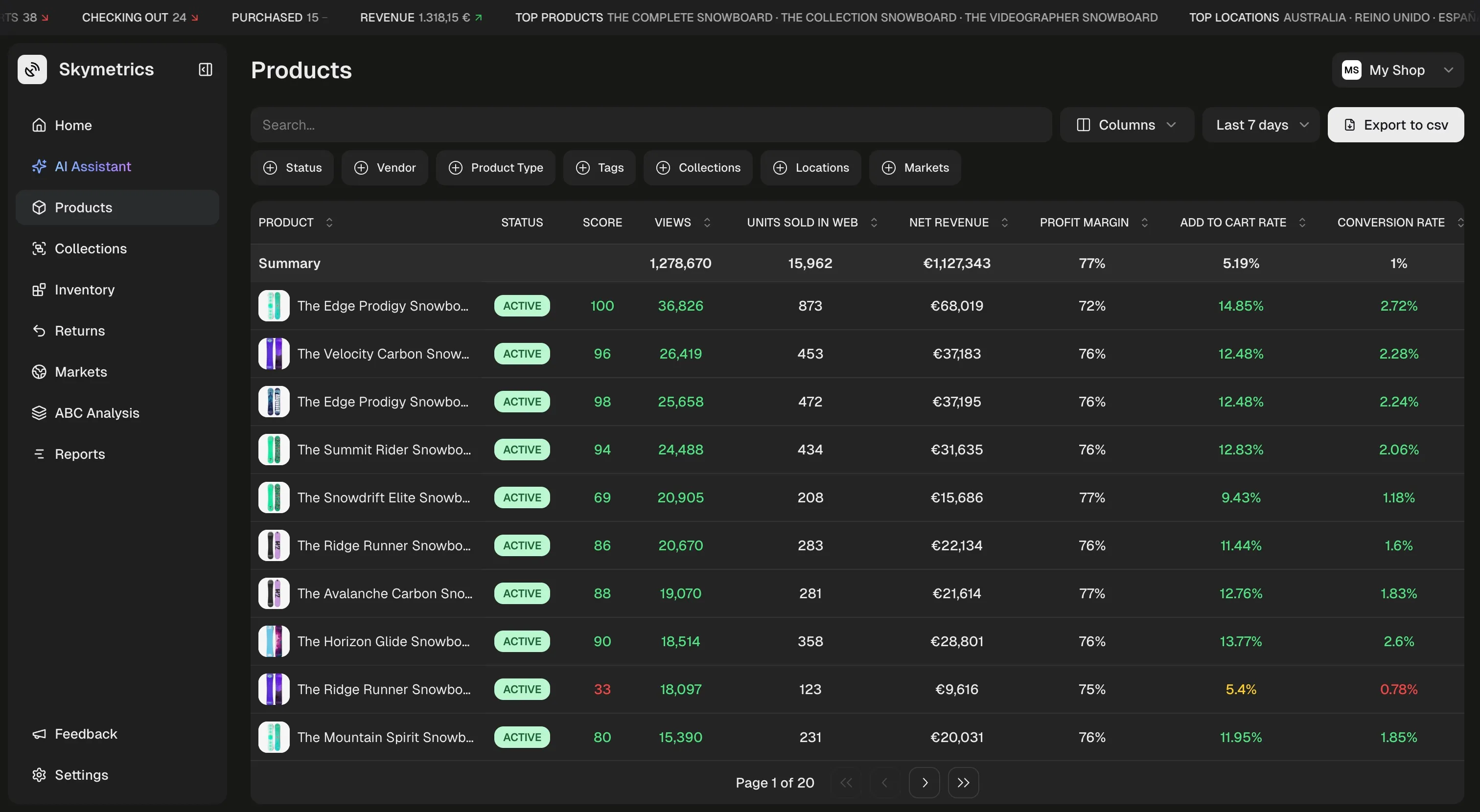Go to next page arrow

[x=924, y=782]
